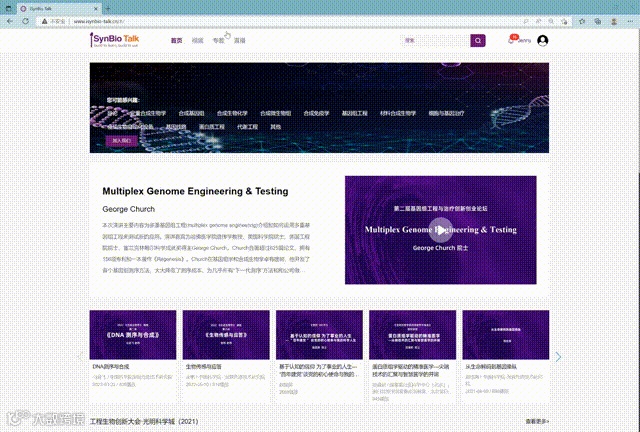Click the Jerry username link

524,40
